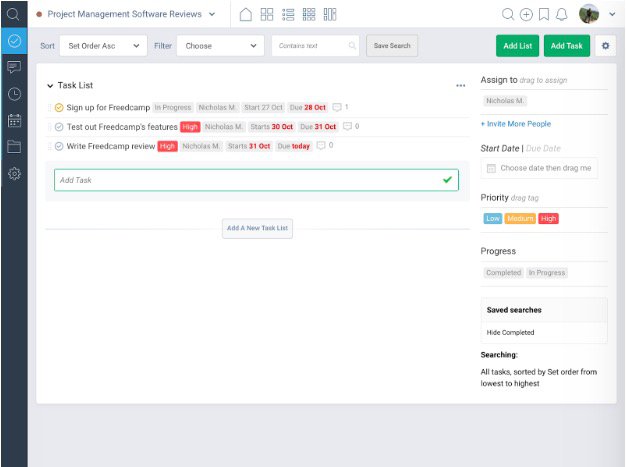Confirm new task with green checkmark
Viewport: 626px width, 467px height.
click(448, 180)
